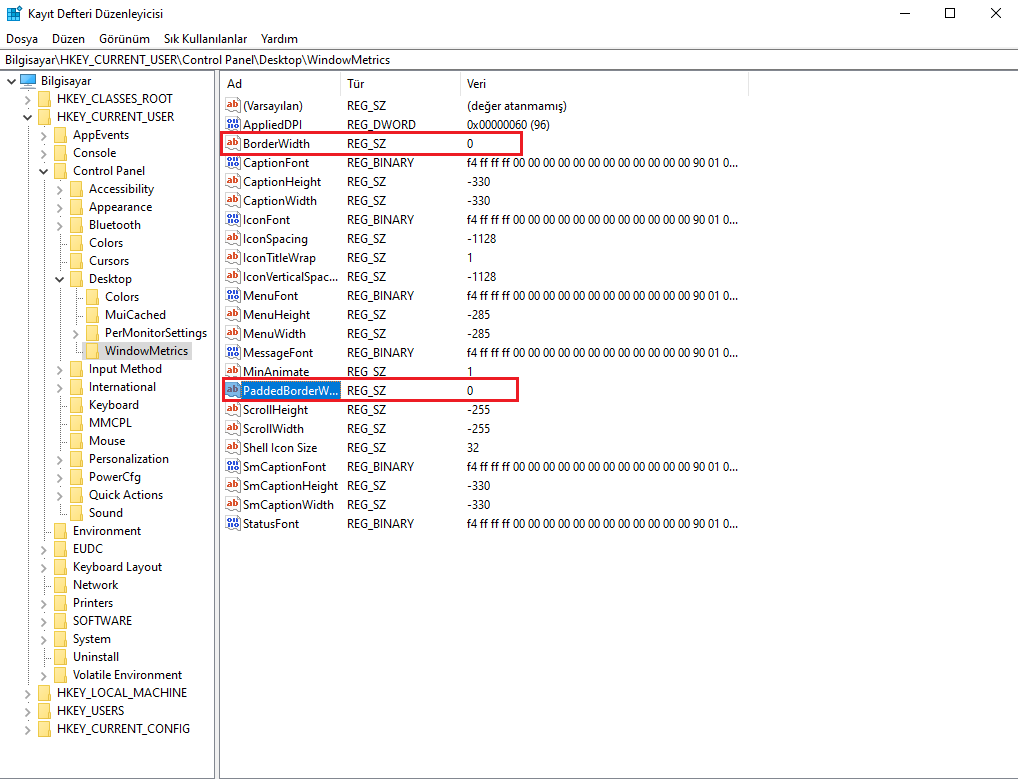
Task: Collapse the Desktop tree node
Action: point(60,279)
